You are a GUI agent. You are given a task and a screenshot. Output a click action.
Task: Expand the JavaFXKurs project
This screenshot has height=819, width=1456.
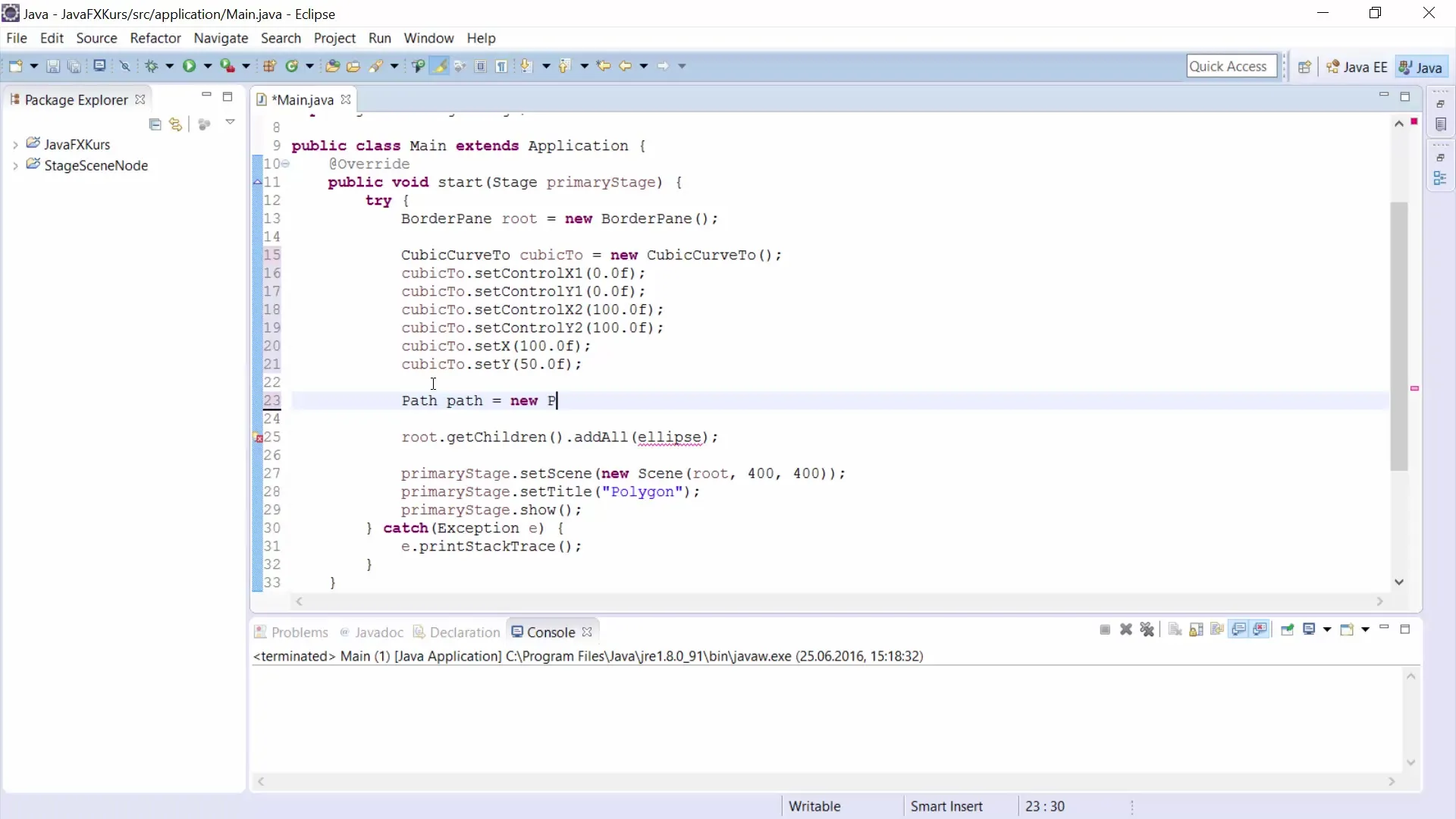15,145
